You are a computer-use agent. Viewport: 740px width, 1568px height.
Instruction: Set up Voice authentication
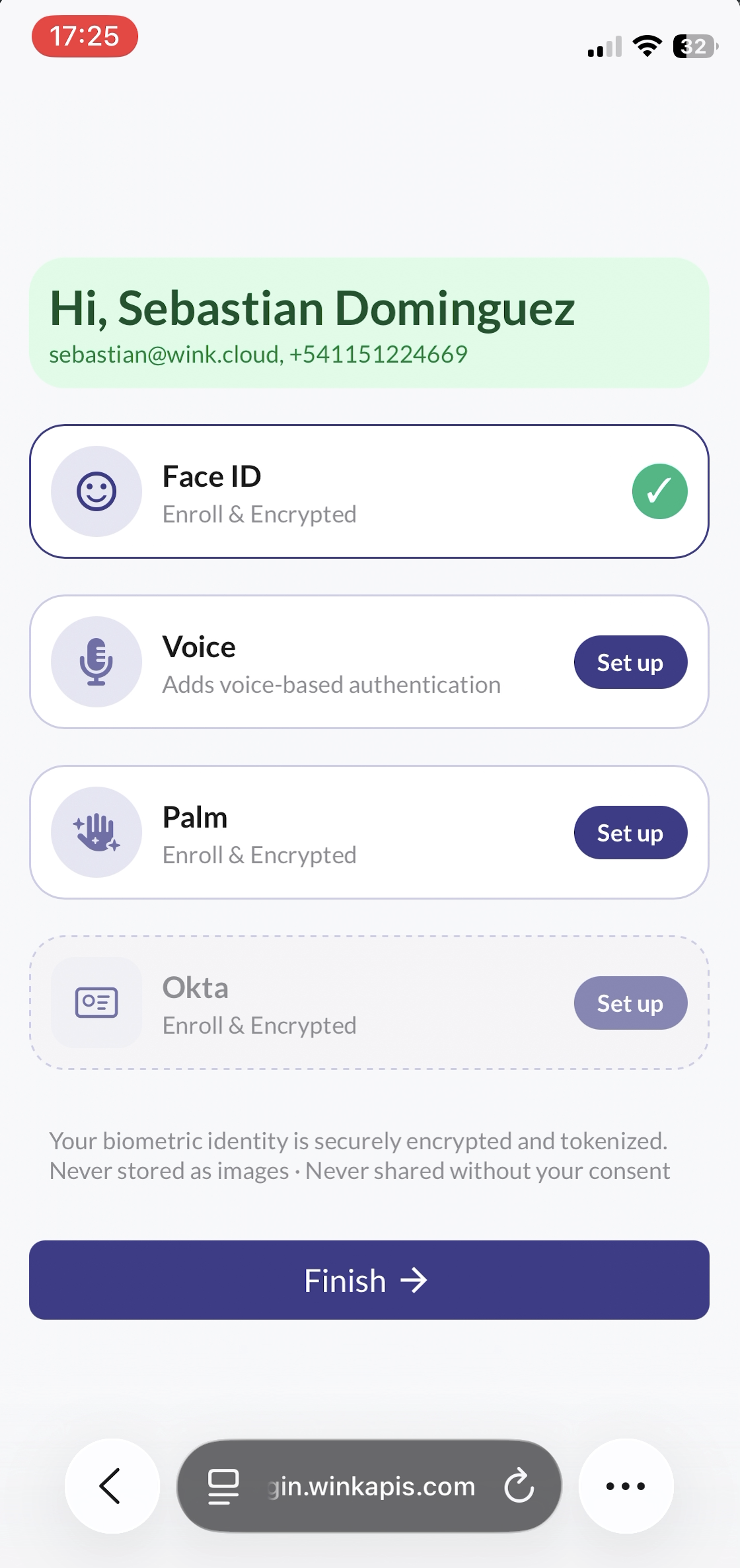tap(630, 662)
